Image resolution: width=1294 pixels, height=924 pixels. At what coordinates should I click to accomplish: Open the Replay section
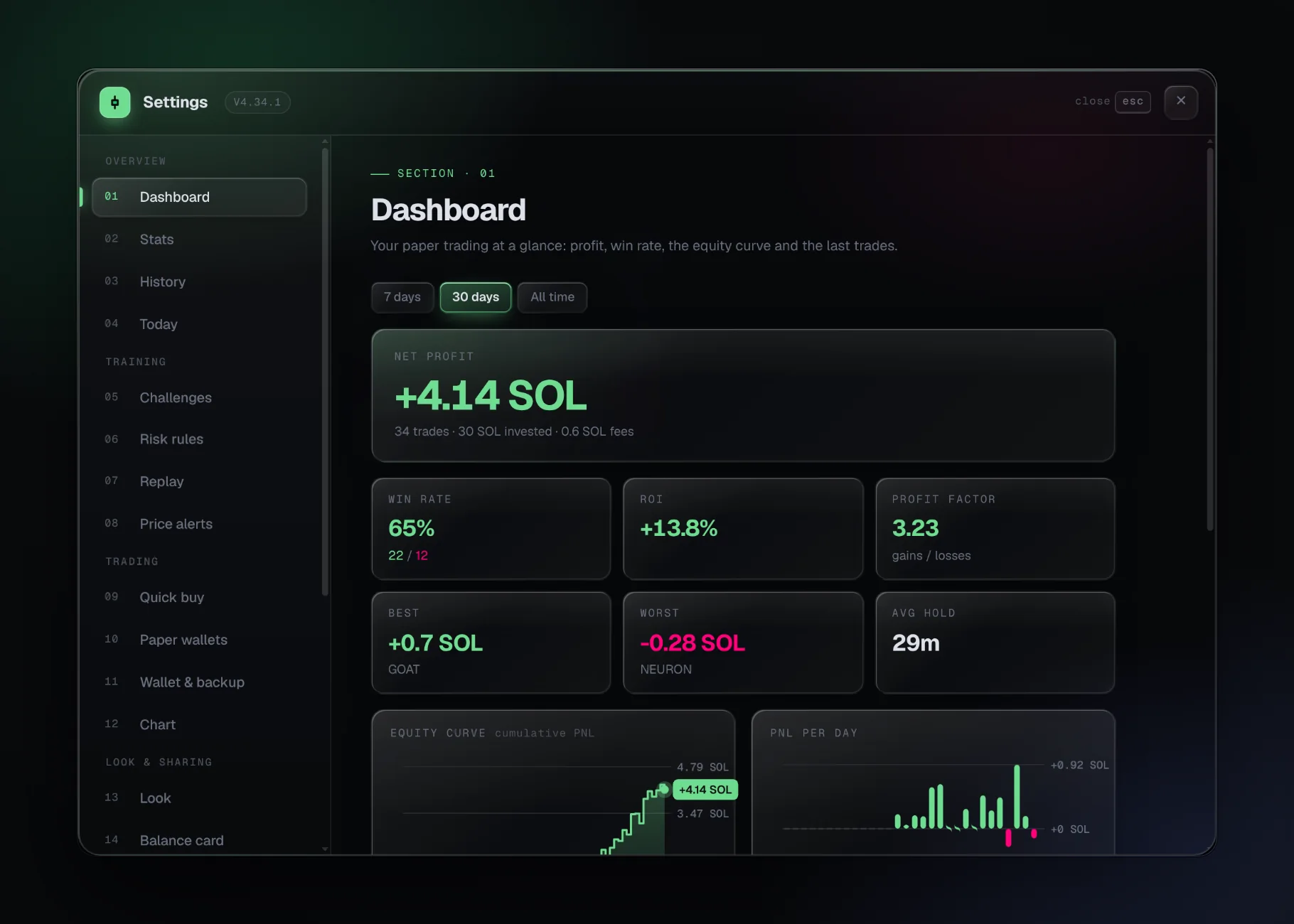(x=199, y=481)
